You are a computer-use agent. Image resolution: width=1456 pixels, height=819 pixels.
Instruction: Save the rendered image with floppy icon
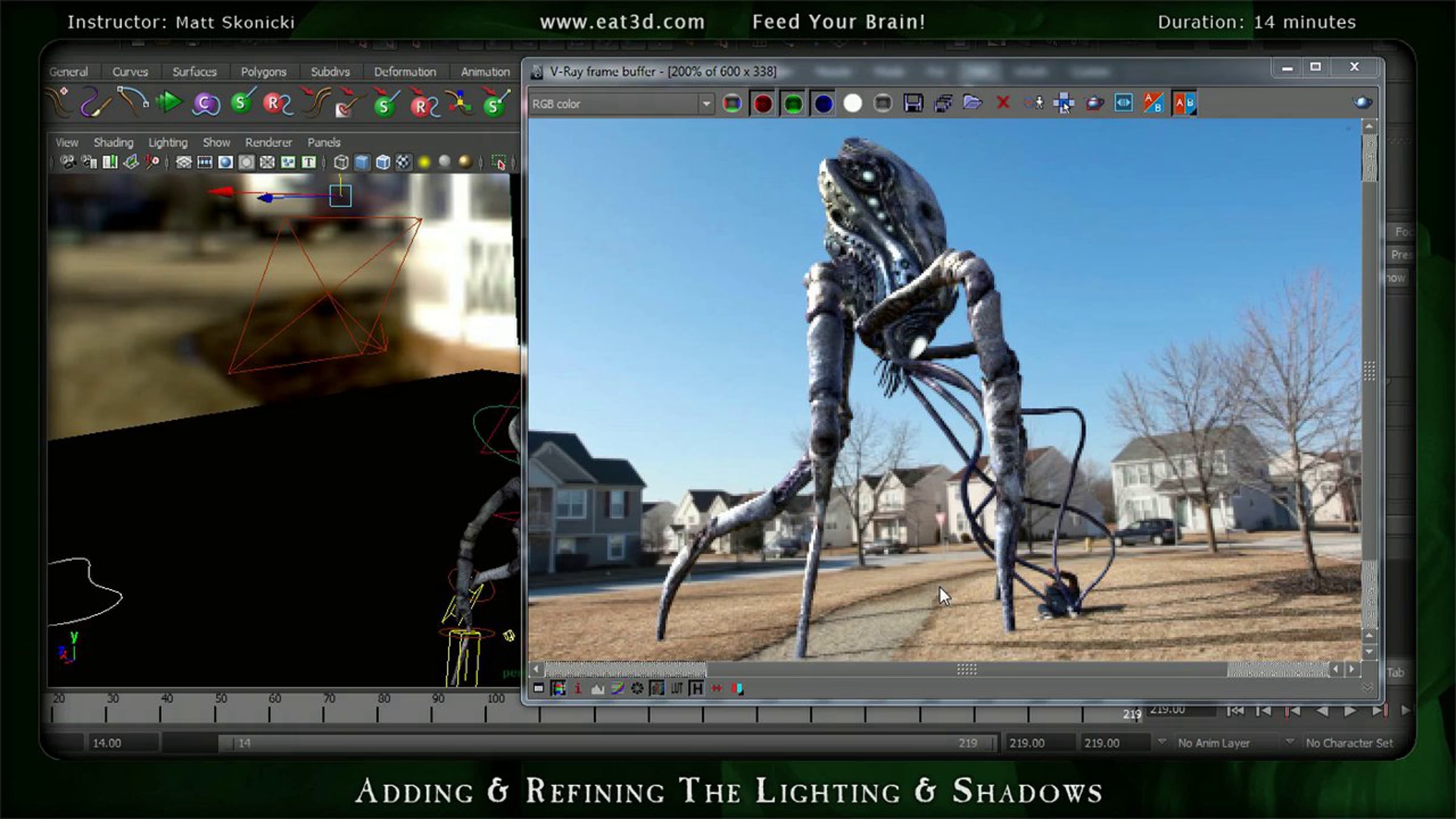point(913,104)
